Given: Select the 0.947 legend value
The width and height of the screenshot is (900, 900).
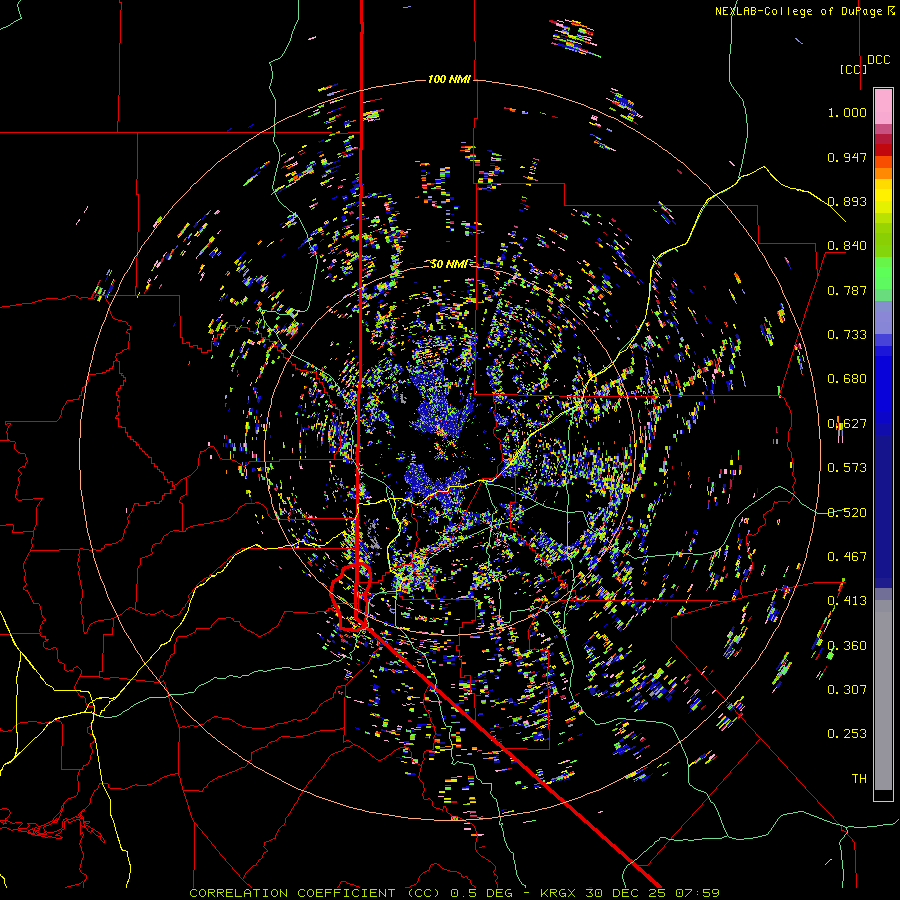Looking at the screenshot, I should click(847, 157).
